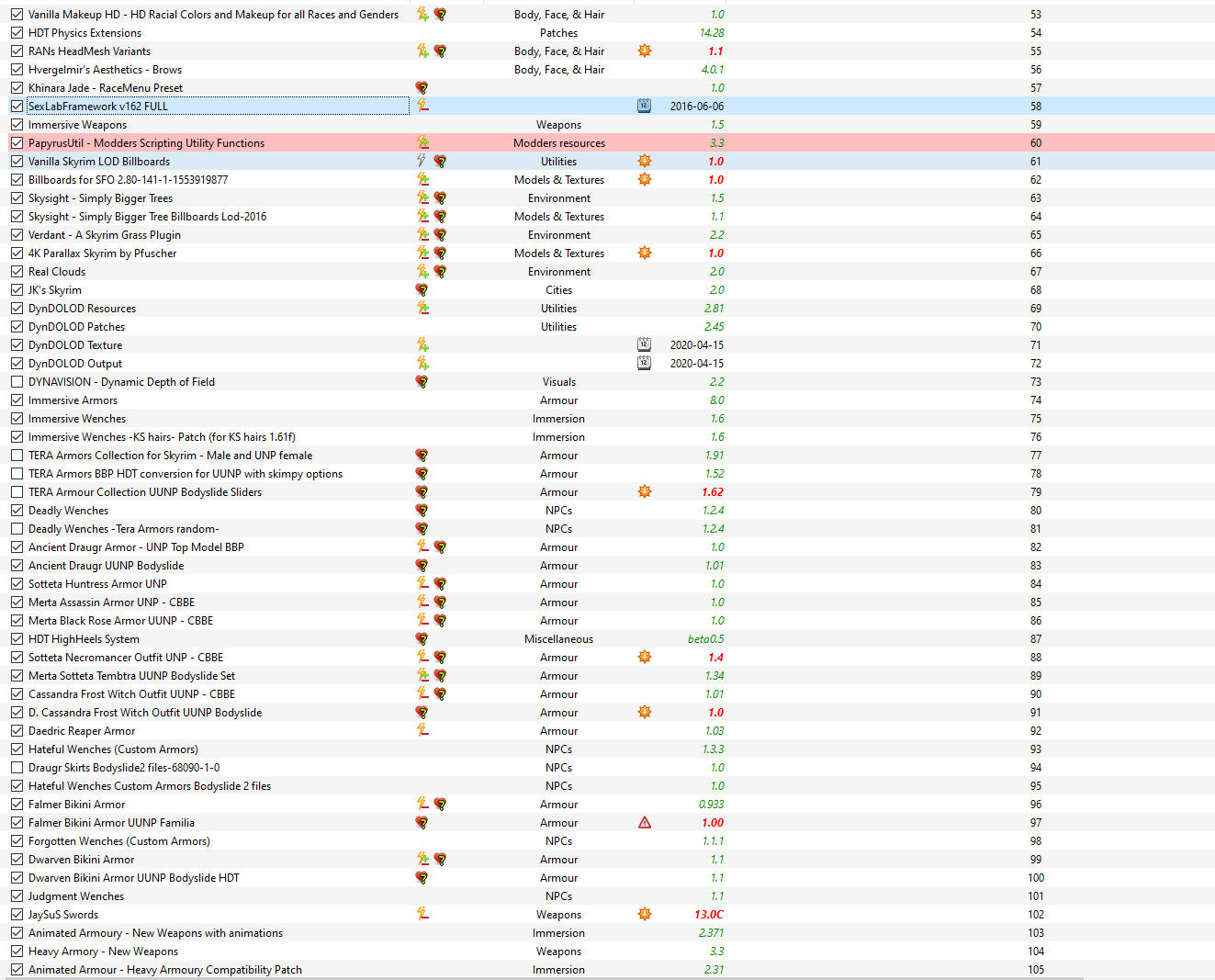Click version "14.28" of HDT Physics Extensions

click(x=712, y=32)
